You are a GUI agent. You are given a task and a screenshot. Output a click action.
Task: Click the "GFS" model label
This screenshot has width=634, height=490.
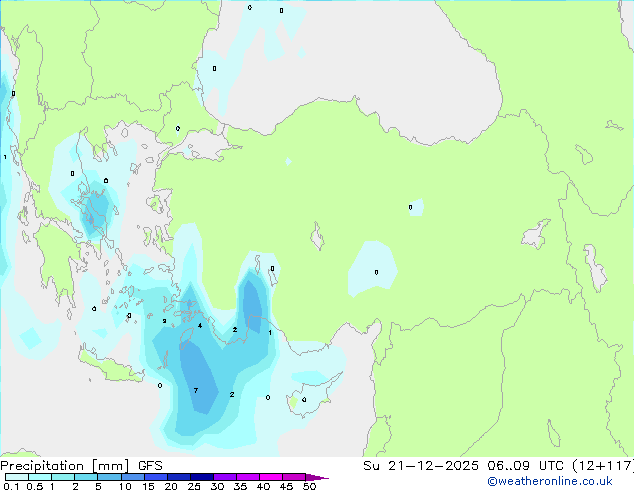pyautogui.click(x=150, y=466)
